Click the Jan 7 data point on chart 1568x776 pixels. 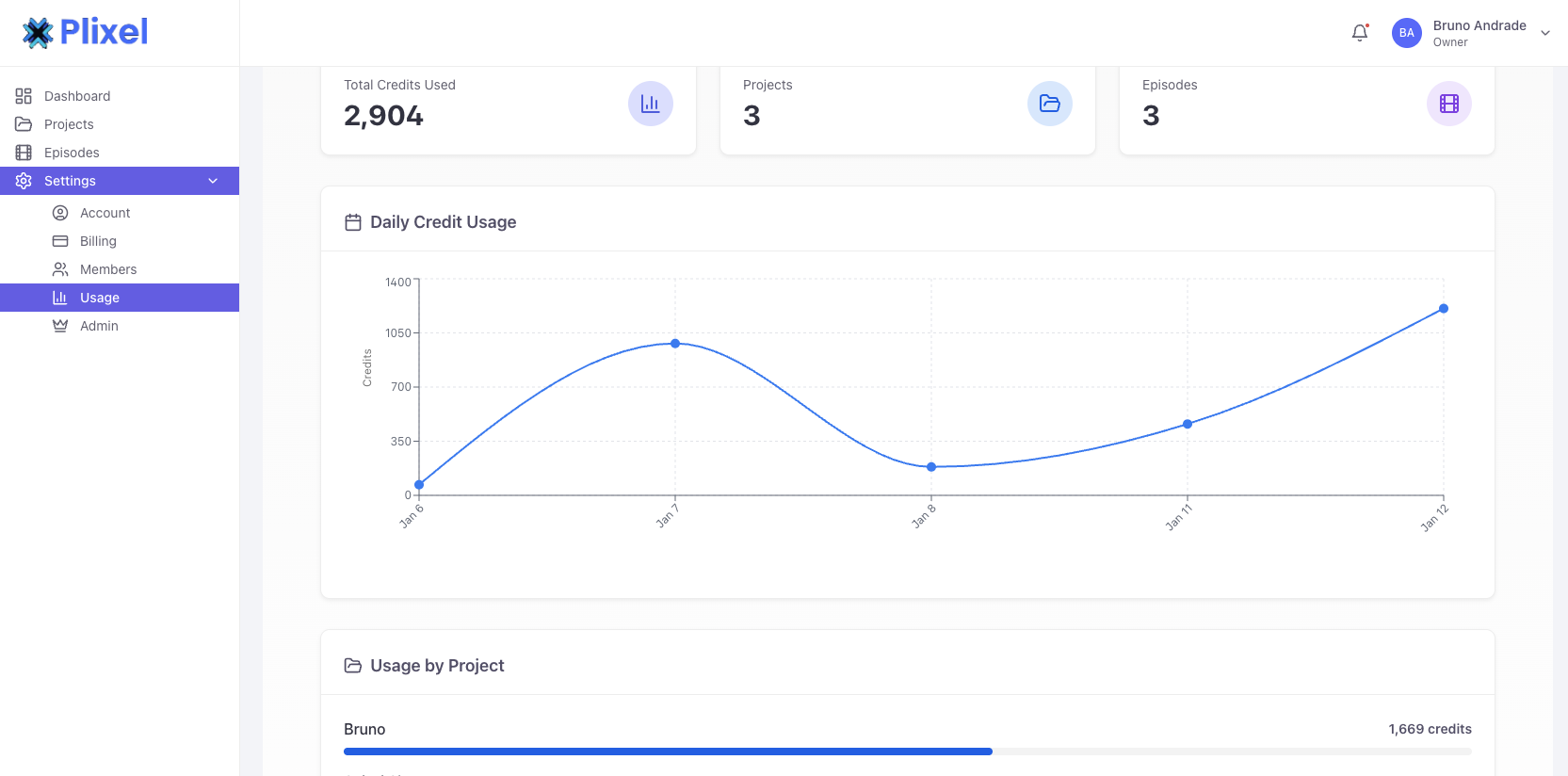click(675, 344)
